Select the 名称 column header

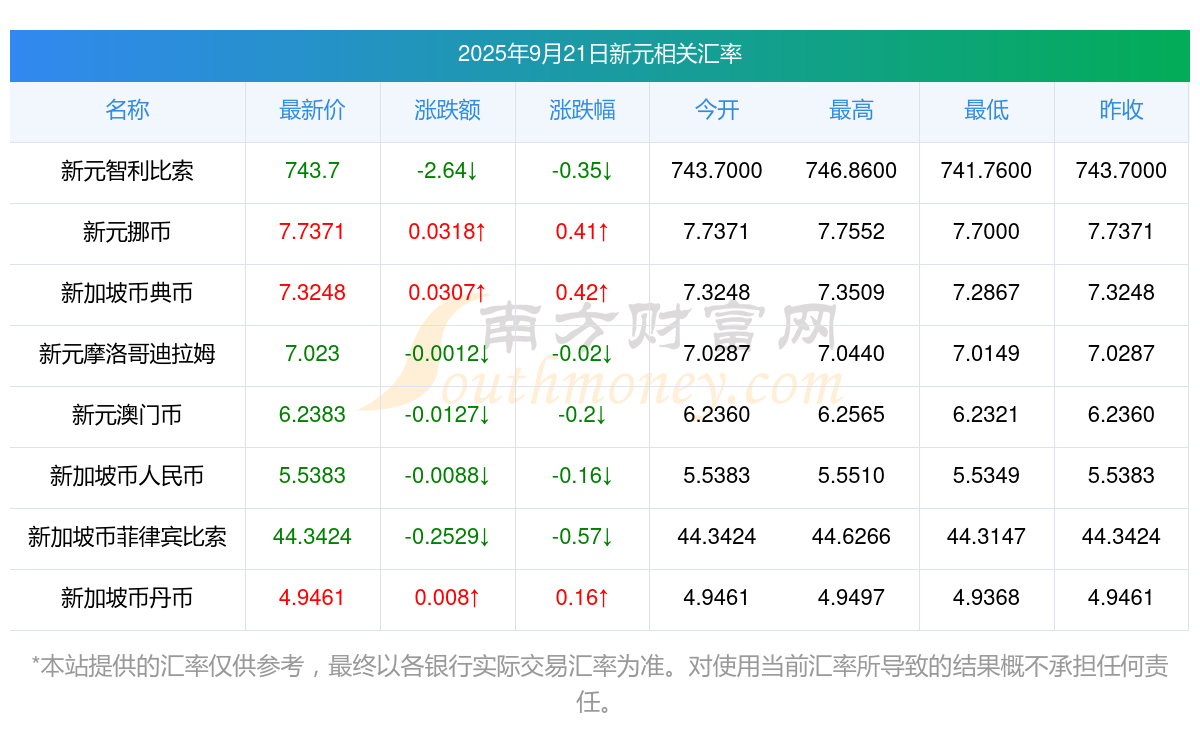(127, 110)
